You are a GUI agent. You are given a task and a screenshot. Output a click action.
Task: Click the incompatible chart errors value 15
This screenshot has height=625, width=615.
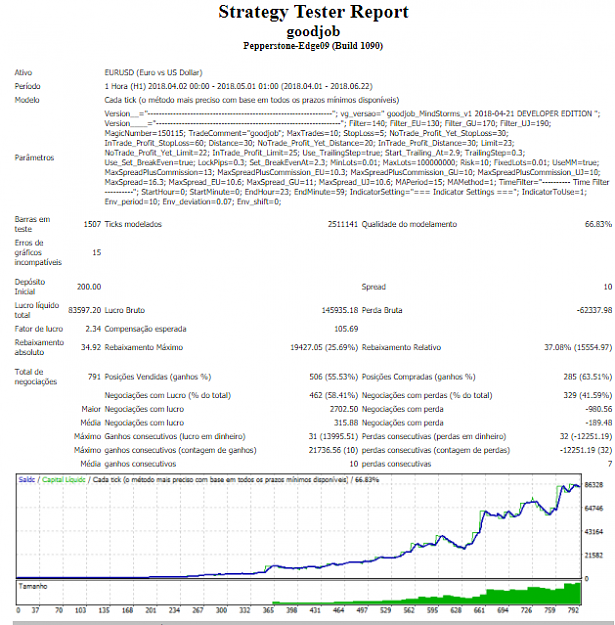coord(96,252)
